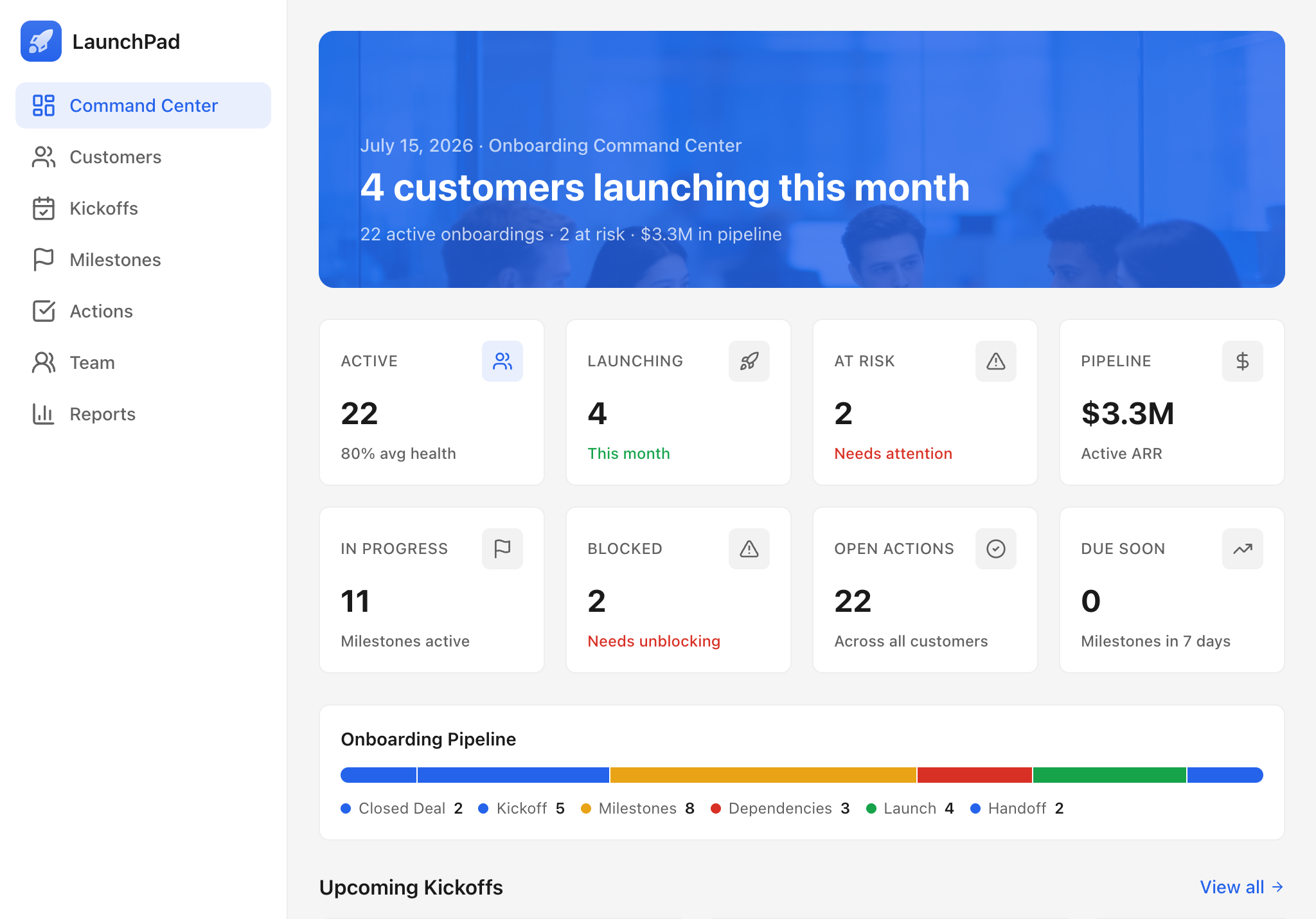1316x919 pixels.
Task: Open the Actions page
Action: (x=143, y=311)
